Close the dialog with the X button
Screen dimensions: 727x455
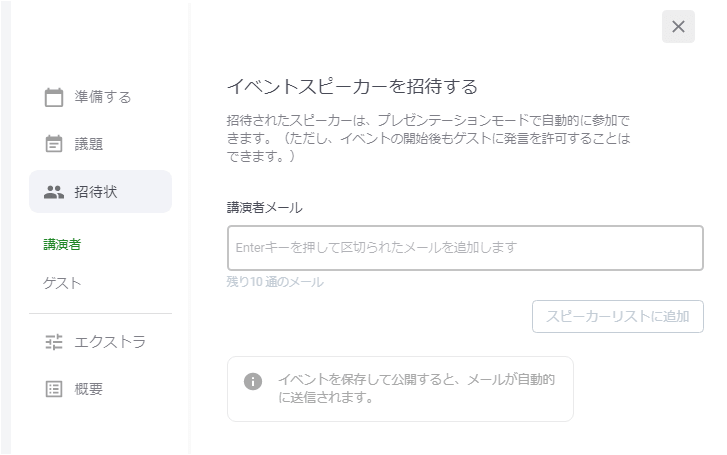coord(678,26)
